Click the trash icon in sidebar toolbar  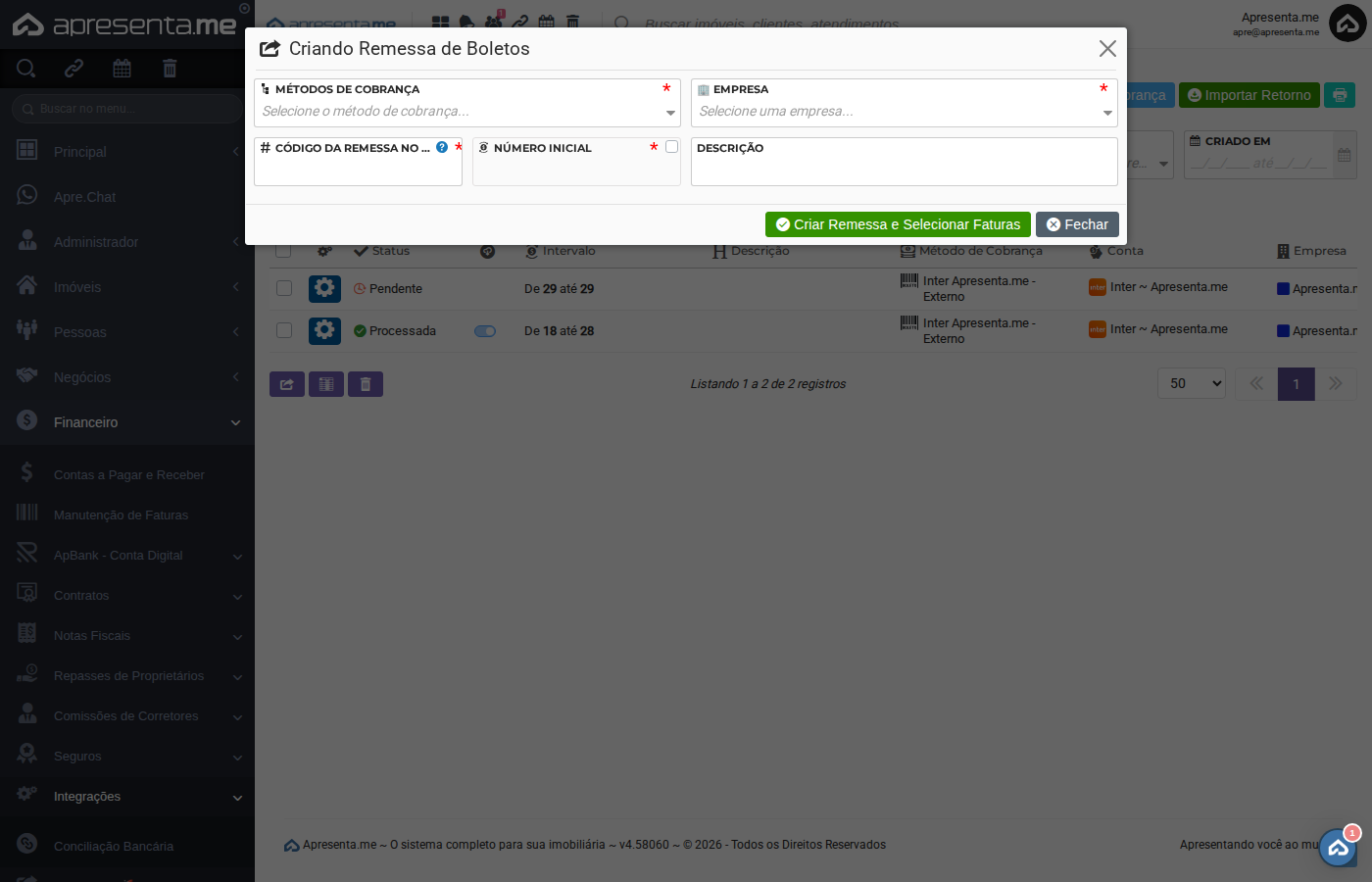[170, 69]
